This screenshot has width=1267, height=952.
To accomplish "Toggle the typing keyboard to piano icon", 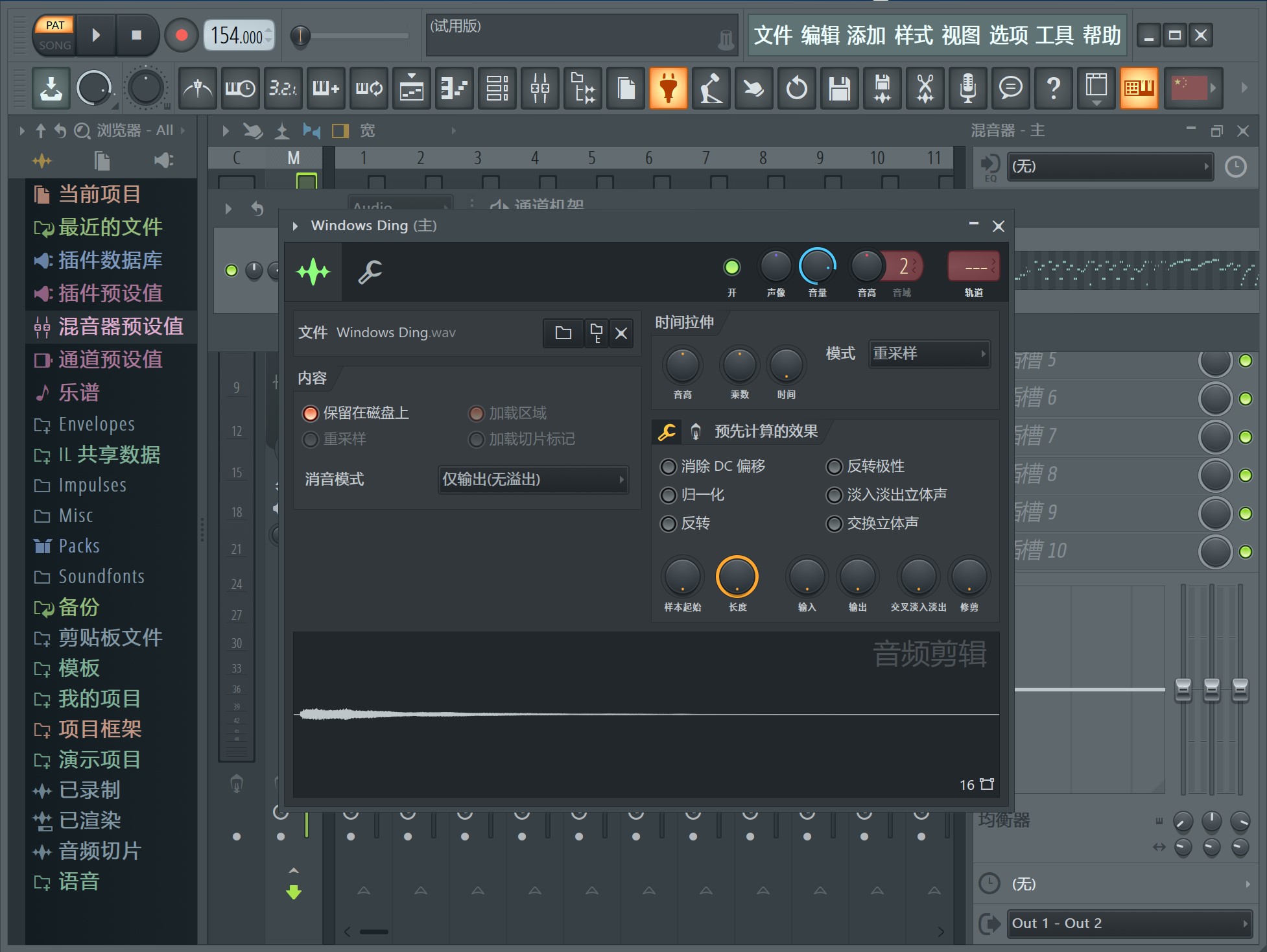I will 1139,88.
